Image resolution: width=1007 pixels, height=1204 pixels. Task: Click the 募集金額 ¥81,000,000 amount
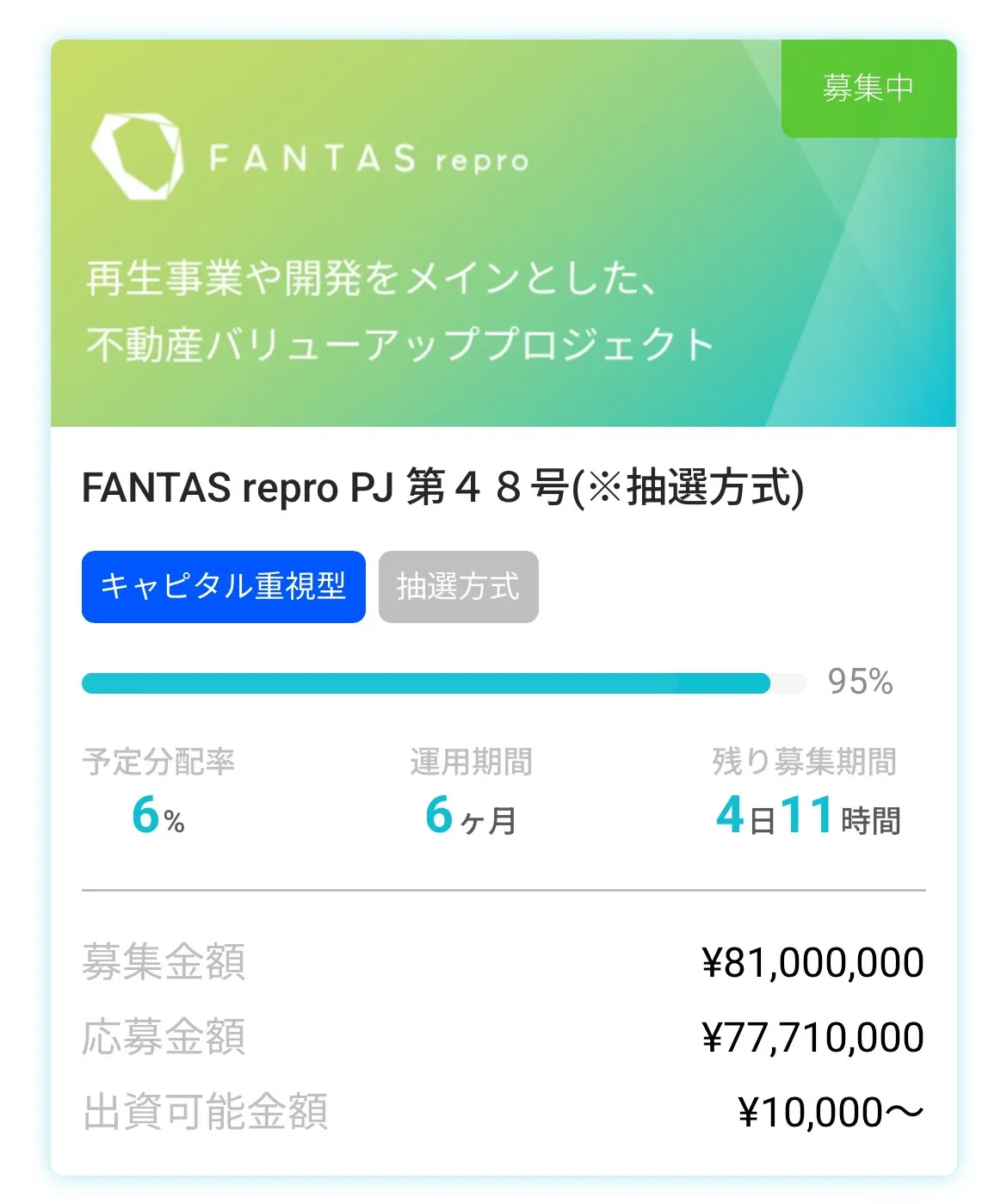pos(813,962)
